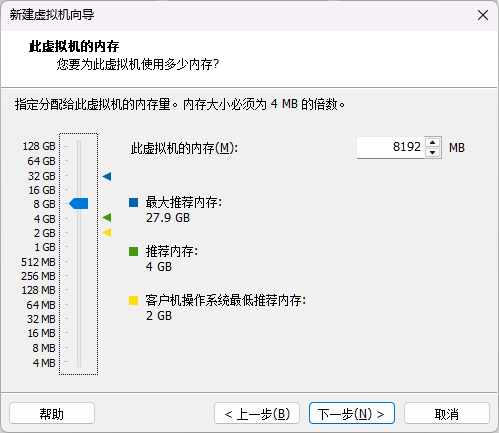499x433 pixels.
Task: Click the memory slider thumb at 8 GB
Action: pos(79,203)
